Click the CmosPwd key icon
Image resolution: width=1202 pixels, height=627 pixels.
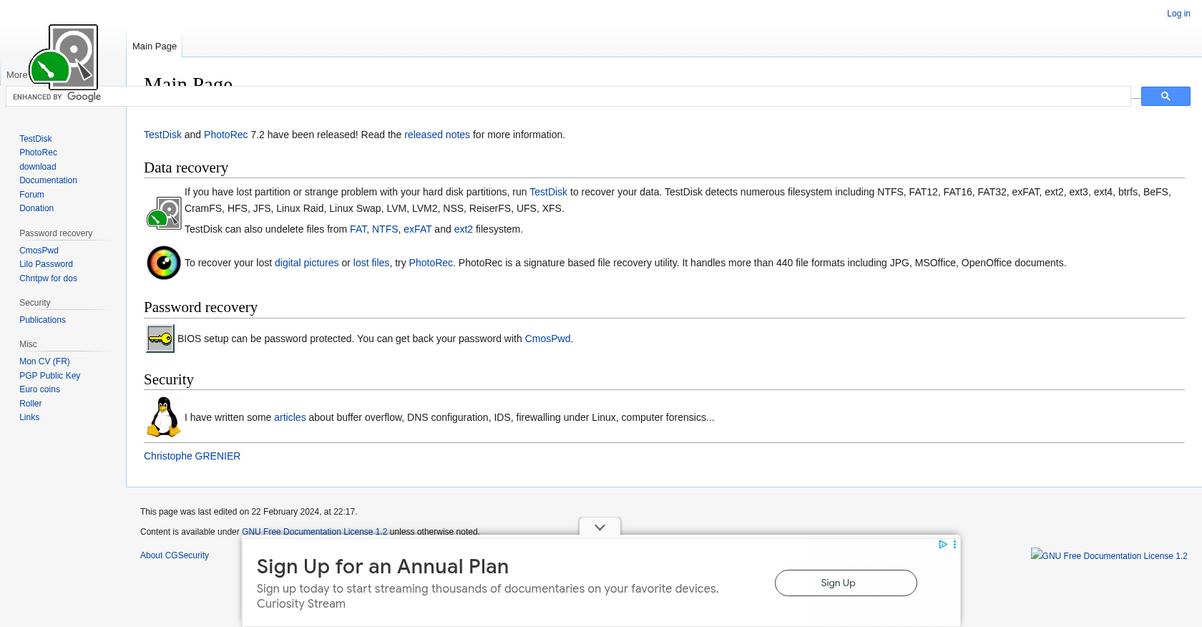pos(160,339)
